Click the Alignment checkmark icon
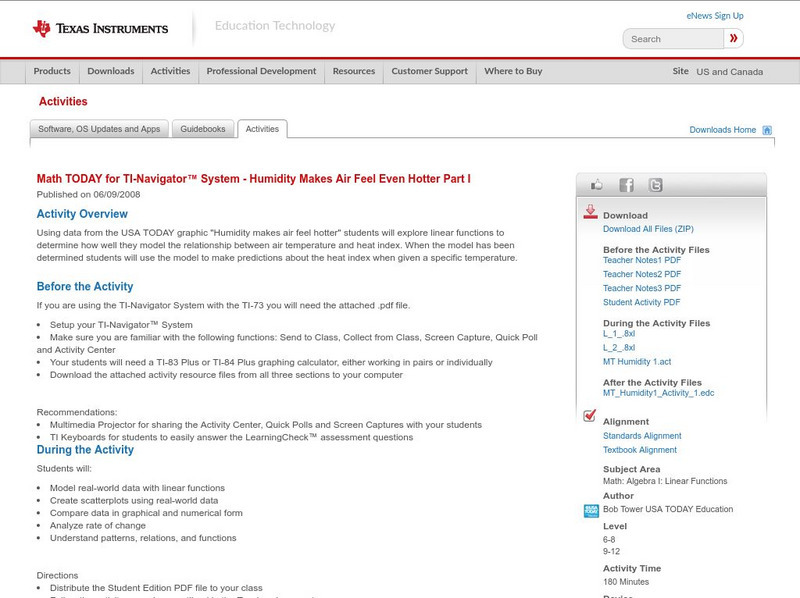Image resolution: width=800 pixels, height=598 pixels. (x=590, y=415)
